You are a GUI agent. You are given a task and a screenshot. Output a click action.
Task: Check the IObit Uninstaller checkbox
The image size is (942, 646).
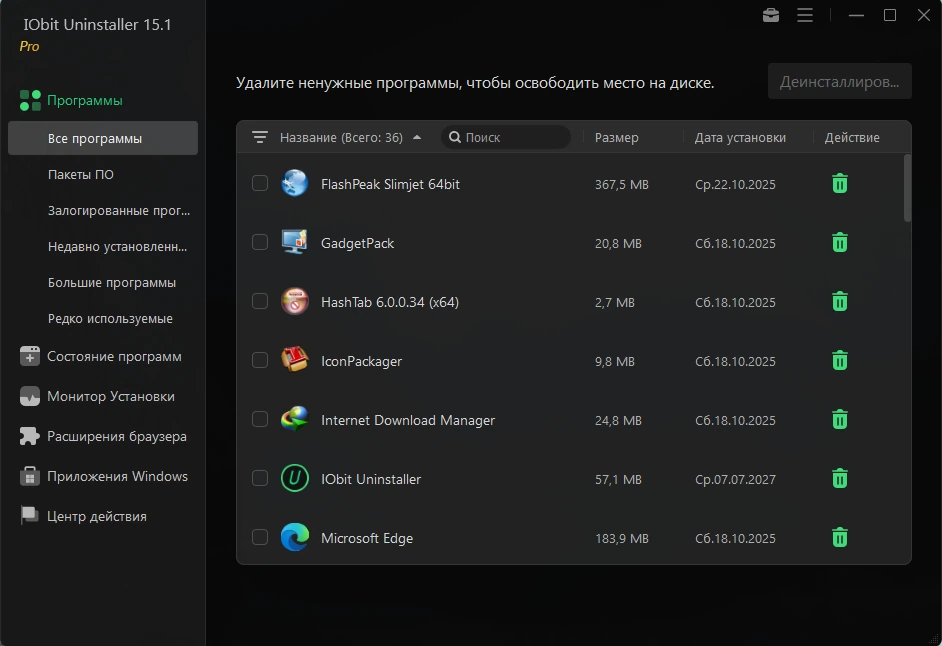coord(260,478)
